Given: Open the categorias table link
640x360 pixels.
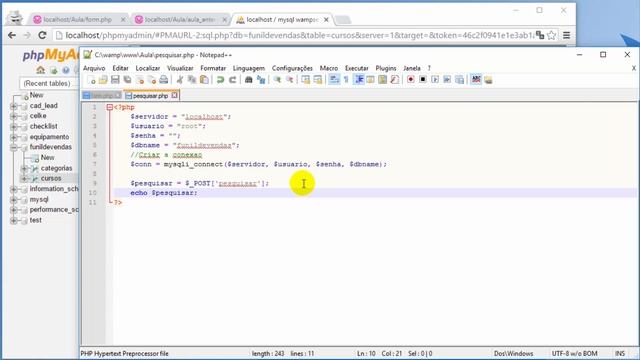Looking at the screenshot, I should (56, 168).
